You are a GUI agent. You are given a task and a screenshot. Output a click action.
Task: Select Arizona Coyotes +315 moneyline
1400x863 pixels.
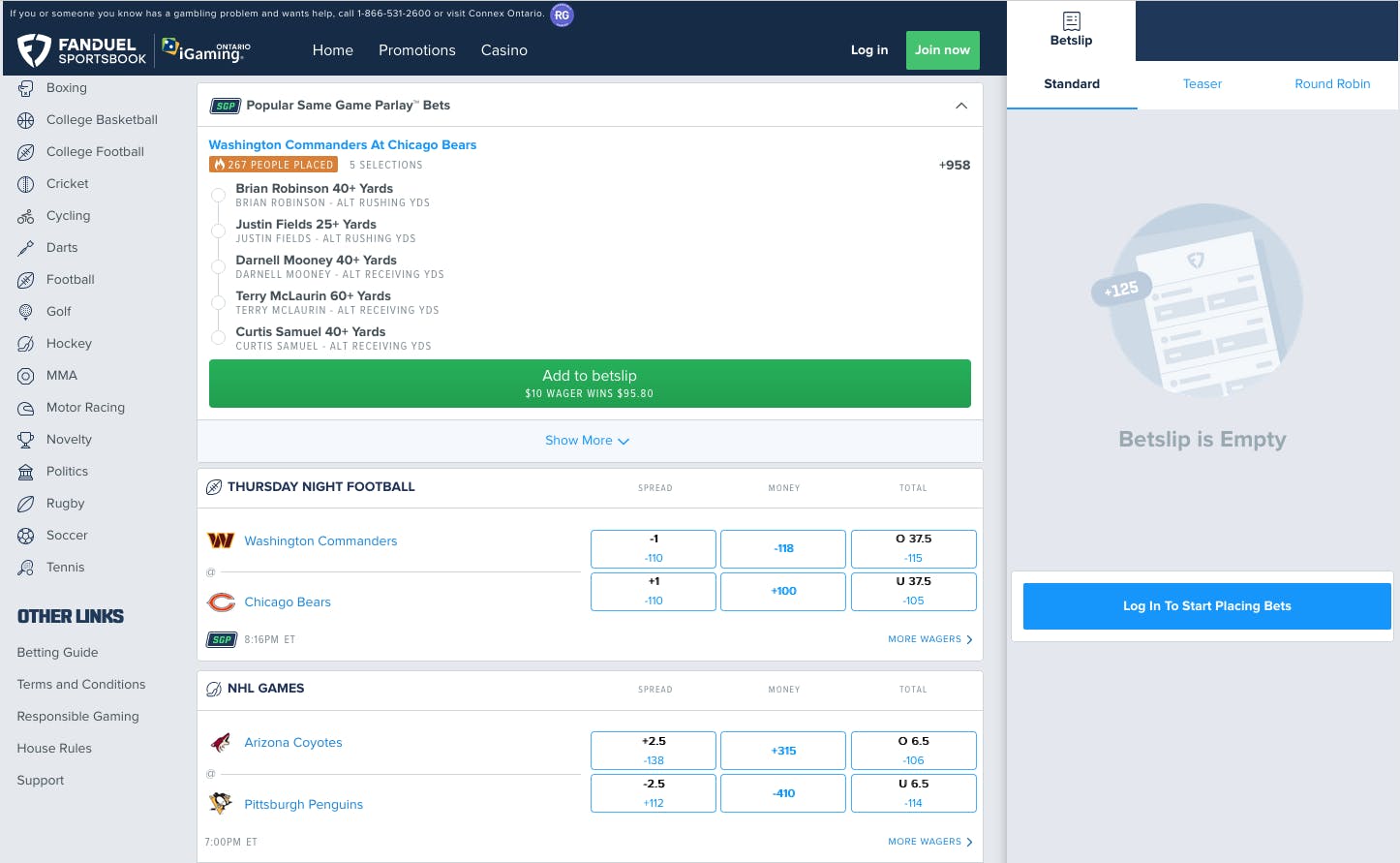pos(783,751)
